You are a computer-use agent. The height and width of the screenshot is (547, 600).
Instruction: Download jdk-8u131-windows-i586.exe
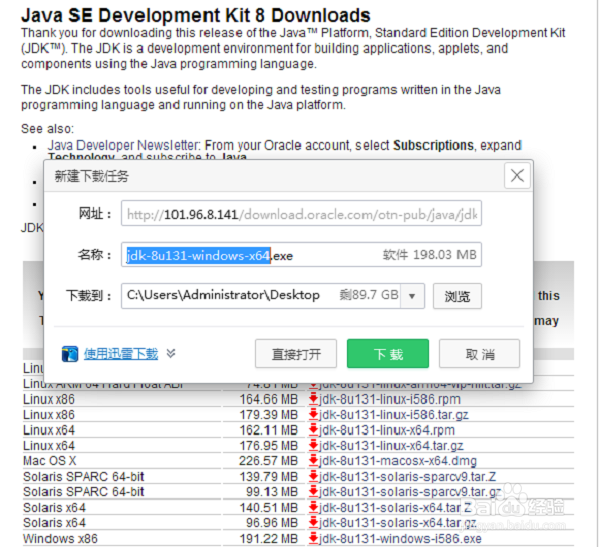coord(400,539)
